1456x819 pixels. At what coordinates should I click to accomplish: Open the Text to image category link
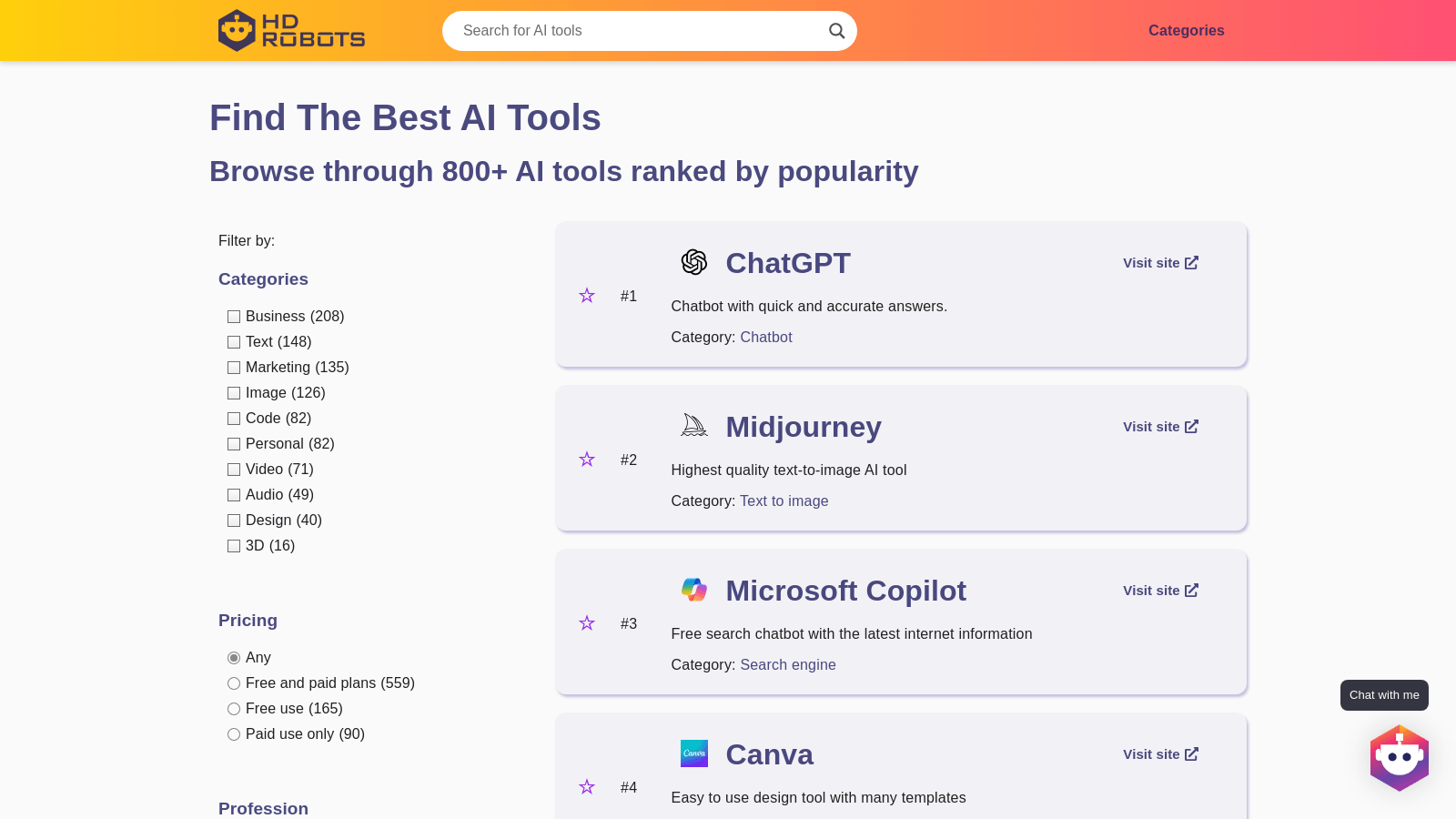784,501
